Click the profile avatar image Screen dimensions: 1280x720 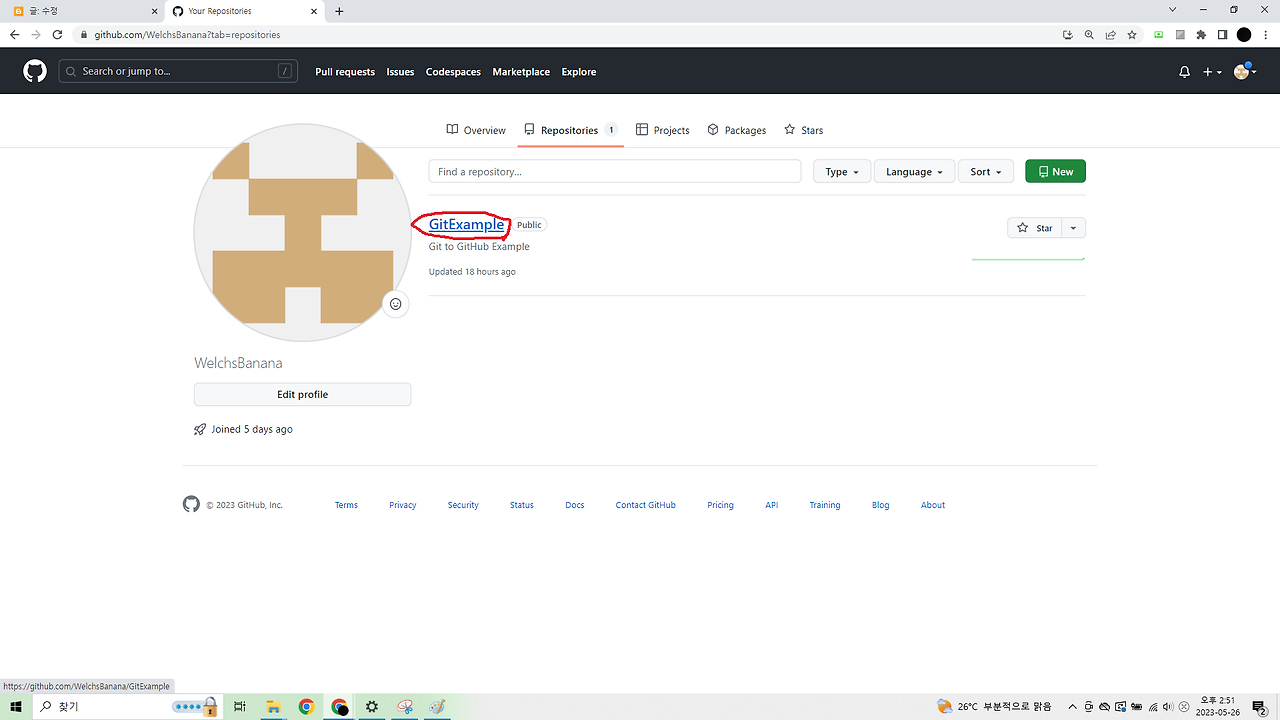(303, 233)
